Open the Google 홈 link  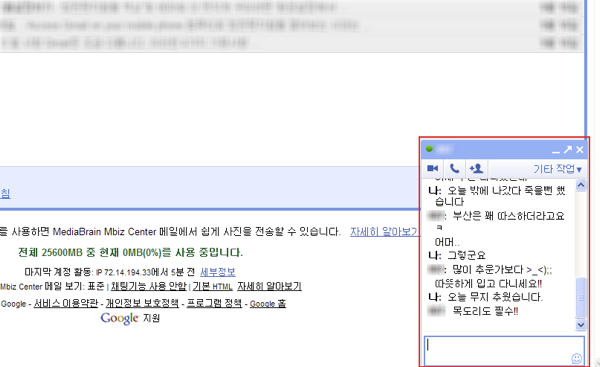(268, 304)
